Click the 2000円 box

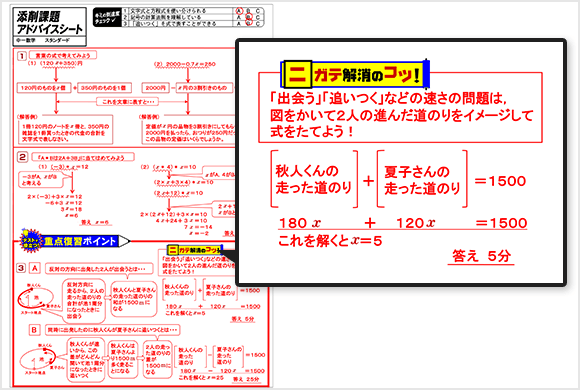tap(155, 88)
